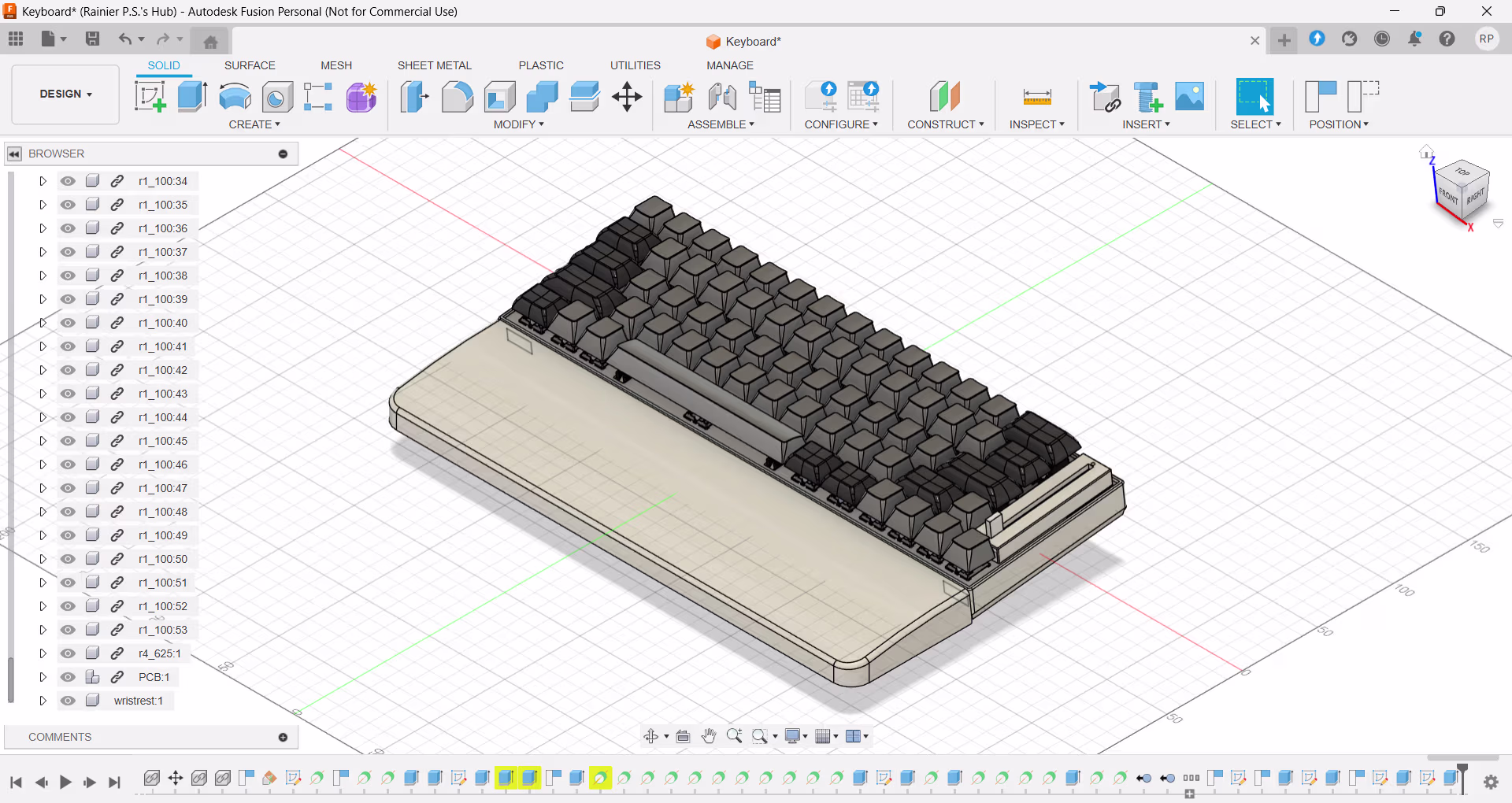
Task: Select the Revolve tool
Action: point(235,97)
